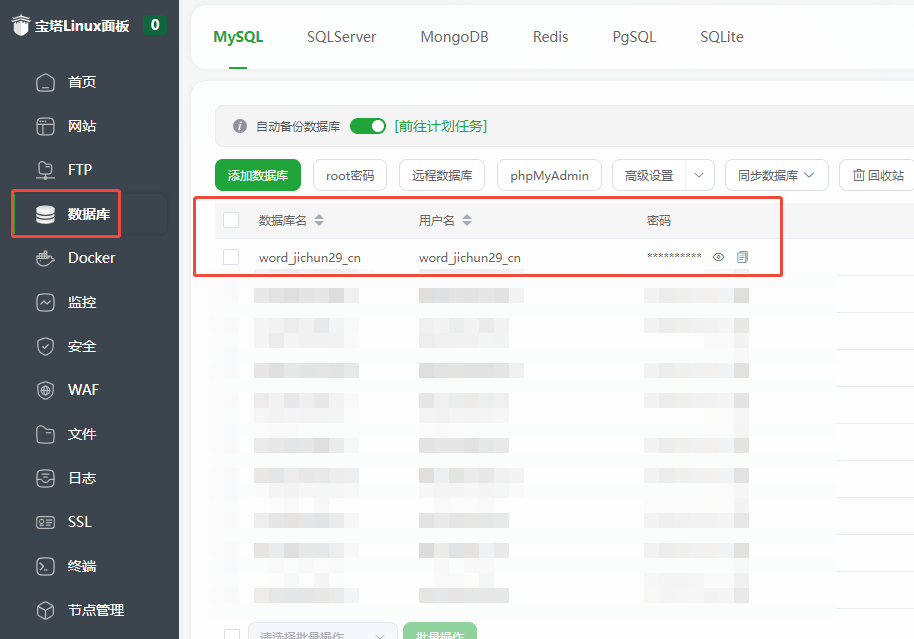Image resolution: width=914 pixels, height=639 pixels.
Task: Click the 远程数据库 button
Action: [x=442, y=175]
